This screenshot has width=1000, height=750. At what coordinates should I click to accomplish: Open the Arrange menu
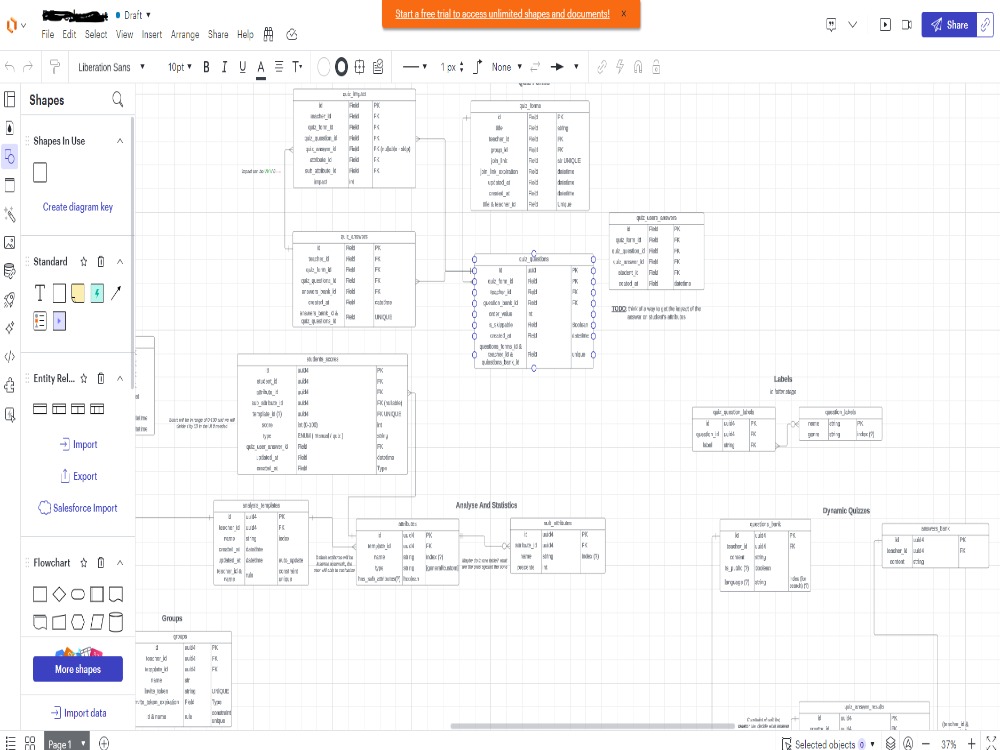(185, 34)
